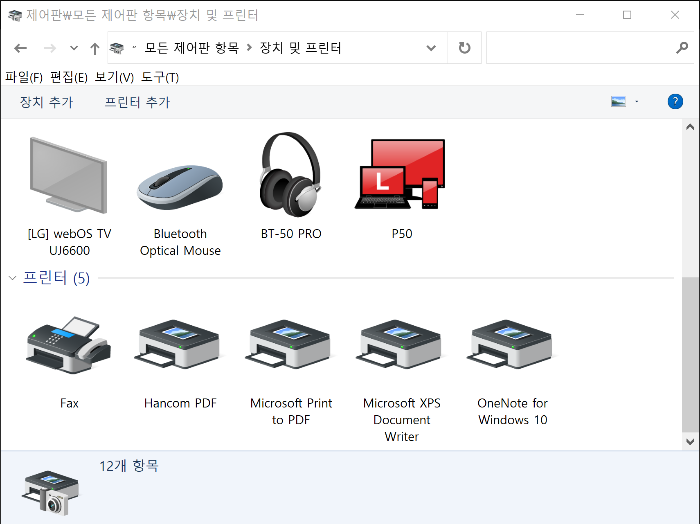Go back with the left arrow
The height and width of the screenshot is (524, 700).
click(21, 48)
